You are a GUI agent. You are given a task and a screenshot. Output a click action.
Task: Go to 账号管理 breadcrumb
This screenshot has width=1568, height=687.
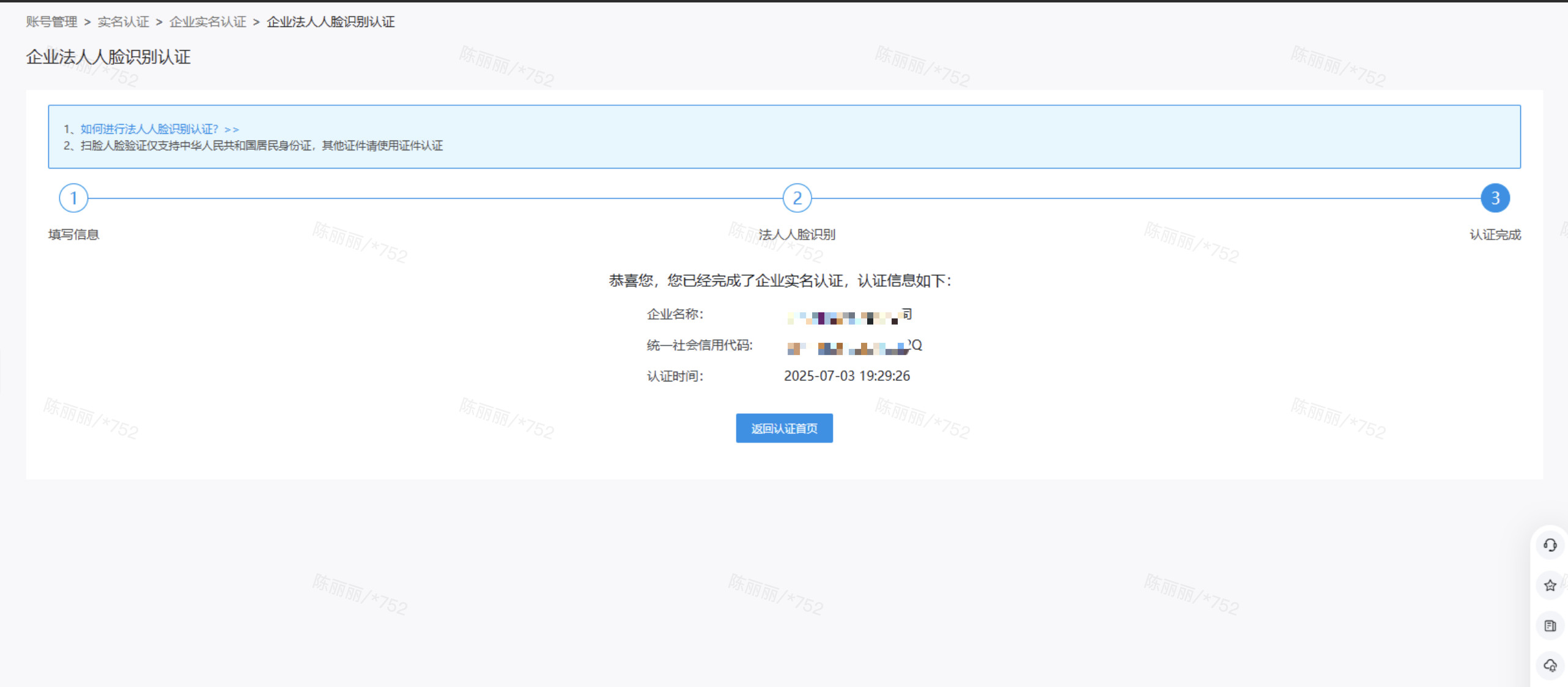(x=51, y=22)
